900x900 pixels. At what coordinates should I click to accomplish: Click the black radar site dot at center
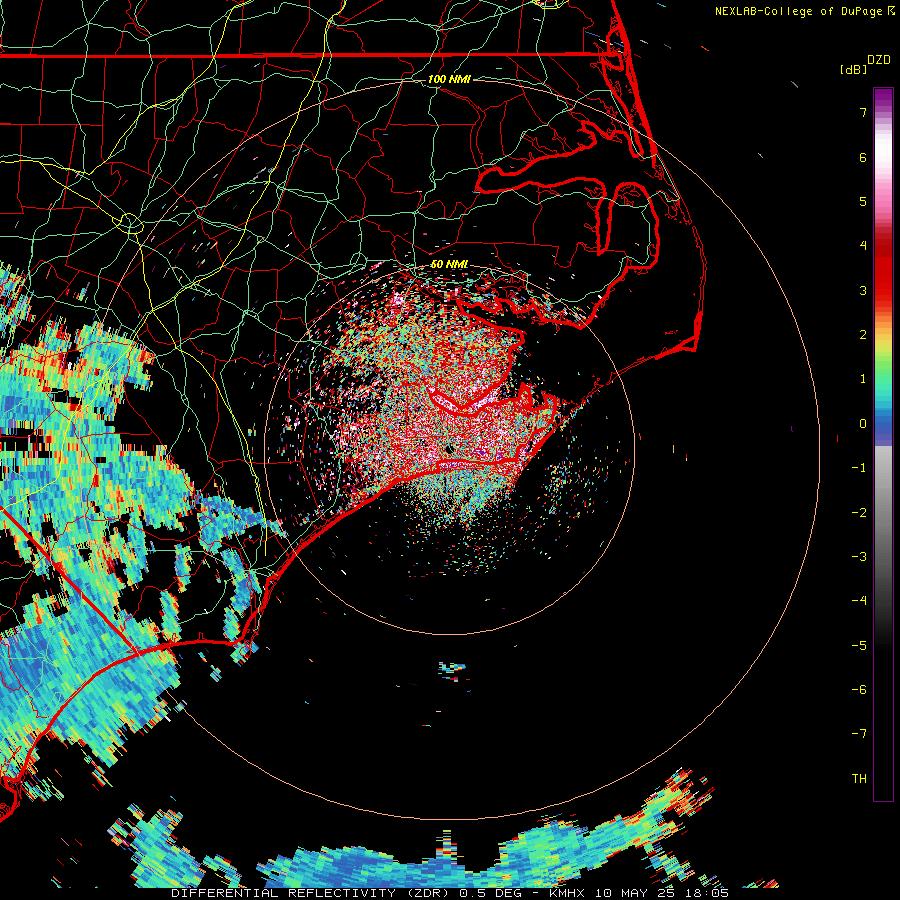coord(449,449)
